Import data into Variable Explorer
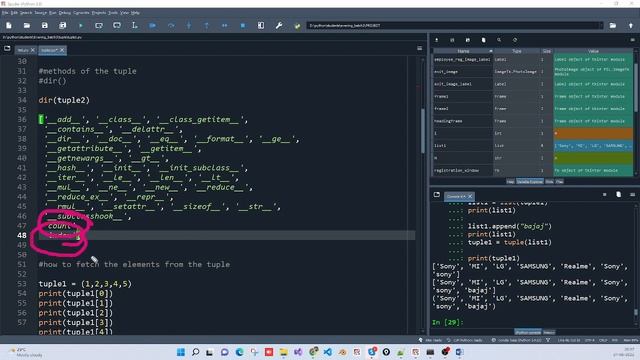The image size is (640, 360). (x=436, y=40)
